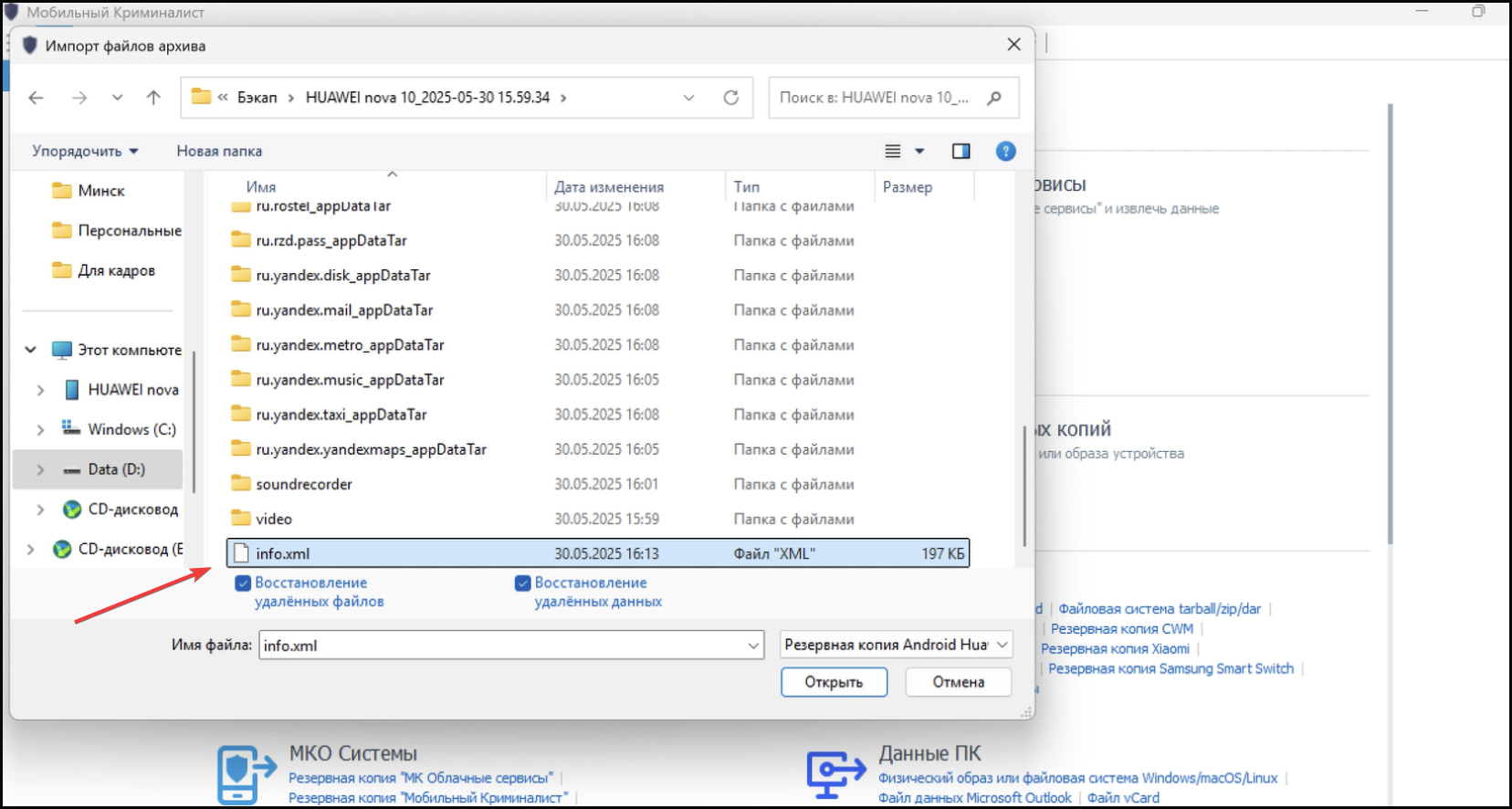
Task: Open 'Резервная копия Android Hua' file type dropdown
Action: [897, 645]
